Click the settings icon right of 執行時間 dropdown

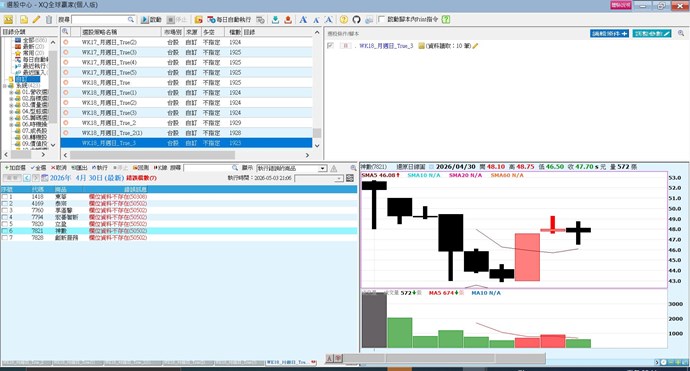tap(350, 178)
